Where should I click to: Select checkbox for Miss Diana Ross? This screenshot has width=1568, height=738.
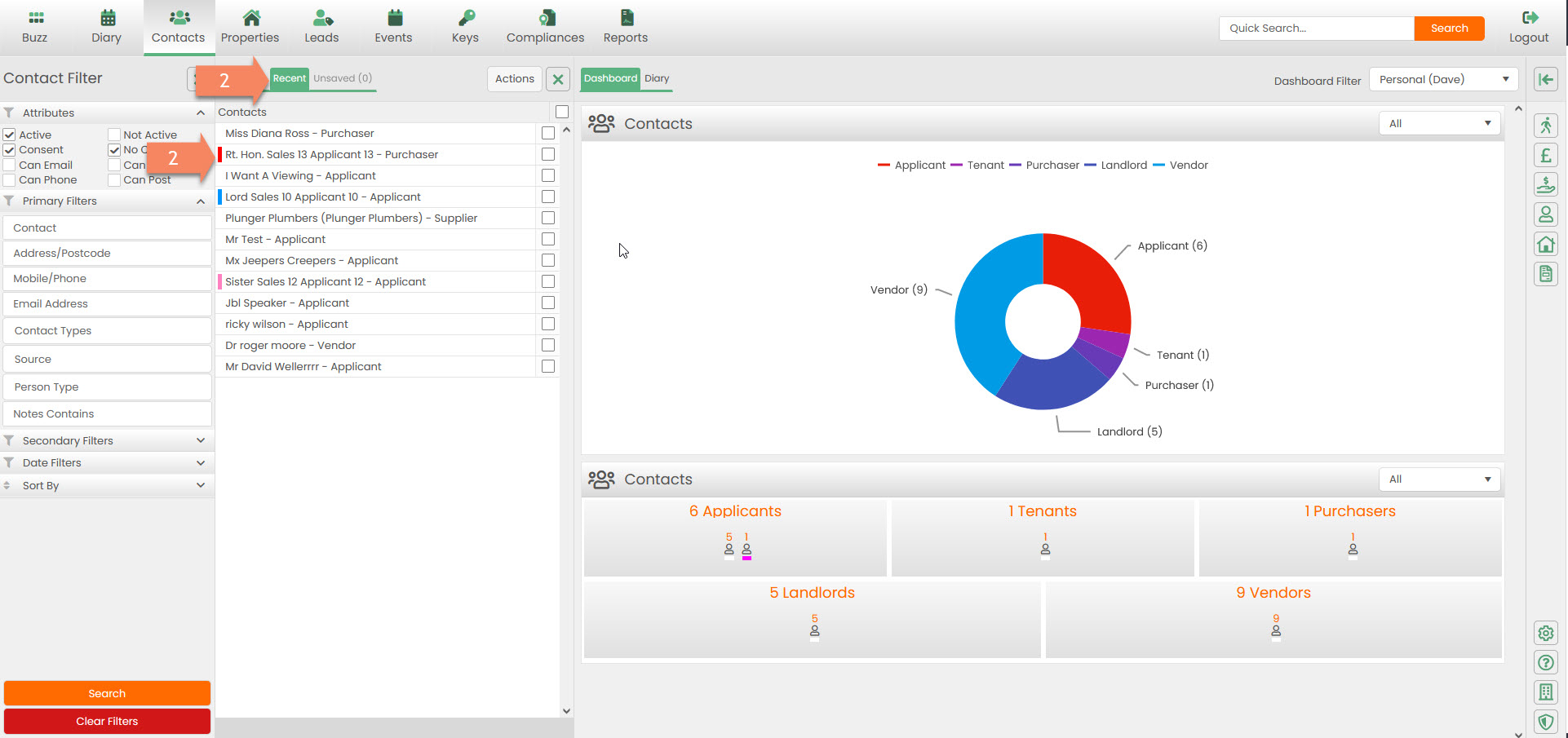pos(548,133)
